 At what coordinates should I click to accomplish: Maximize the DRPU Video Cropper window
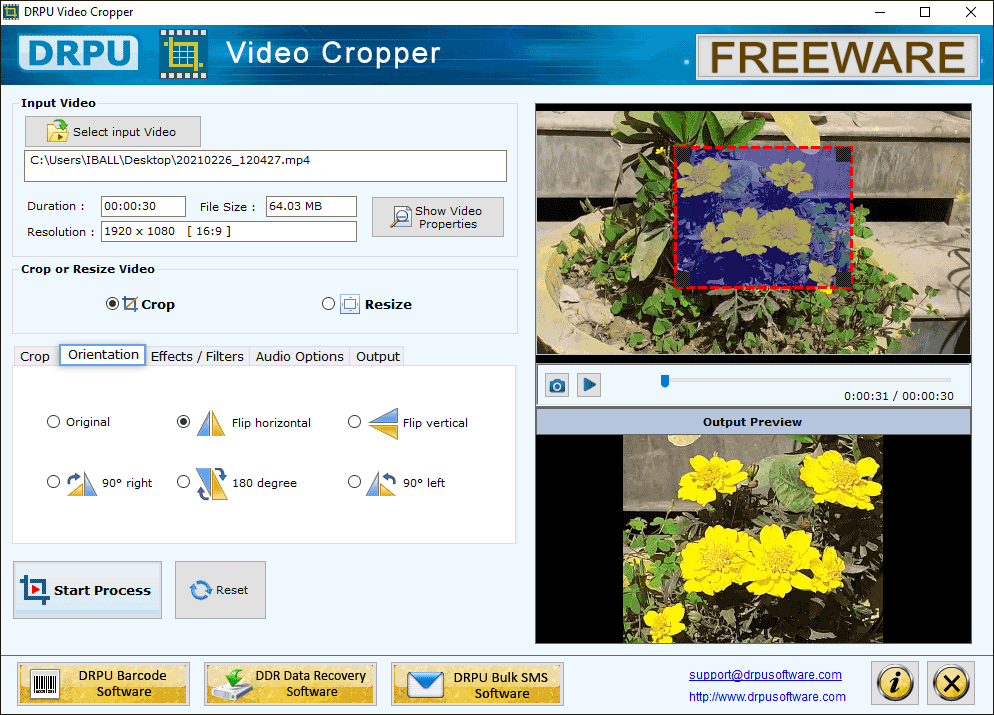[x=925, y=12]
